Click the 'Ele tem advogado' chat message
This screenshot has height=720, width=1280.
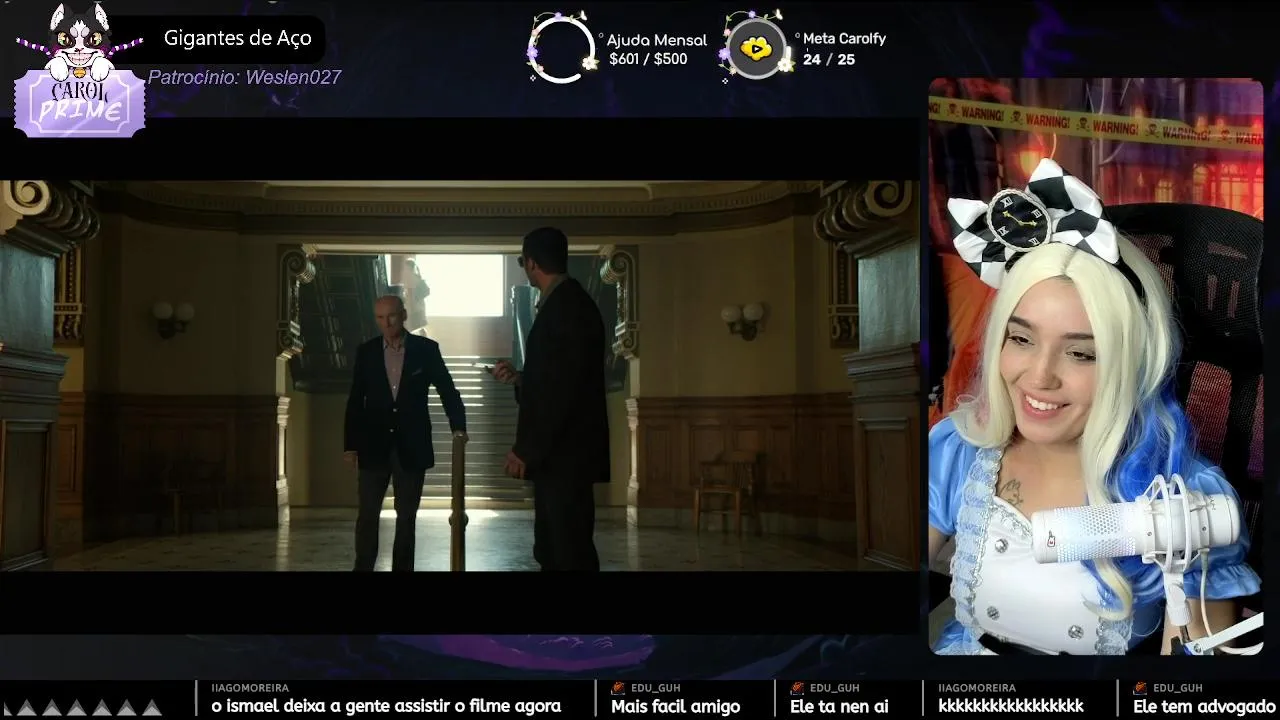(x=1204, y=706)
